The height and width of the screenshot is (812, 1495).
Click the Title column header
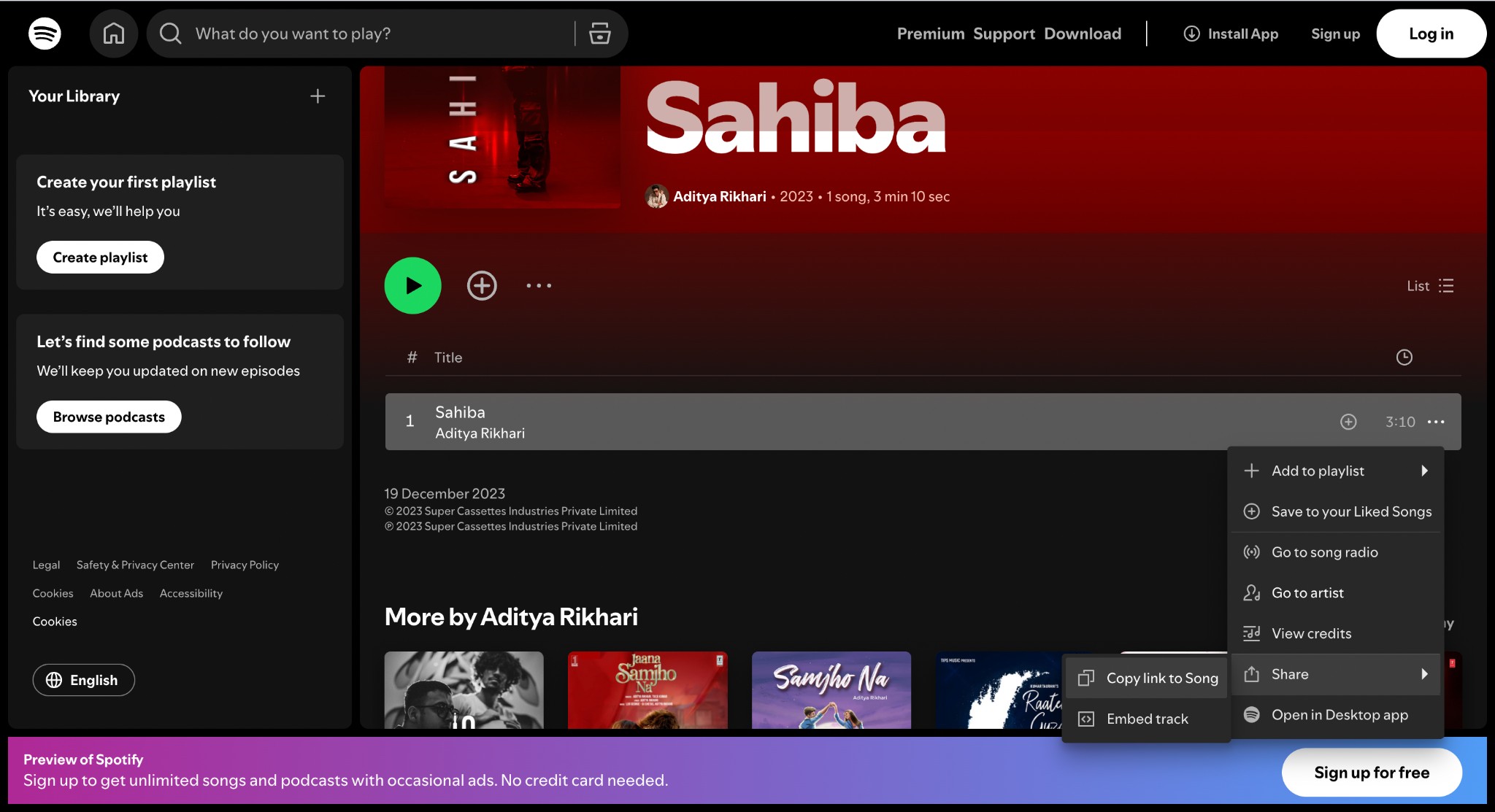coord(448,357)
